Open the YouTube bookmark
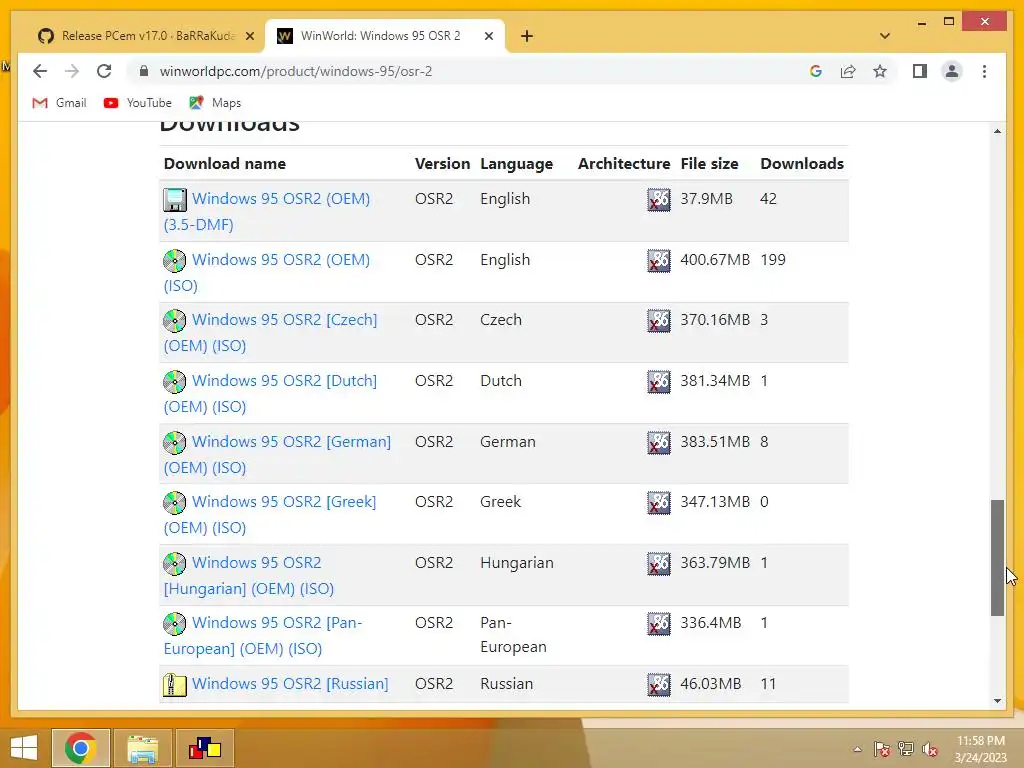Image resolution: width=1024 pixels, height=768 pixels. tap(138, 103)
